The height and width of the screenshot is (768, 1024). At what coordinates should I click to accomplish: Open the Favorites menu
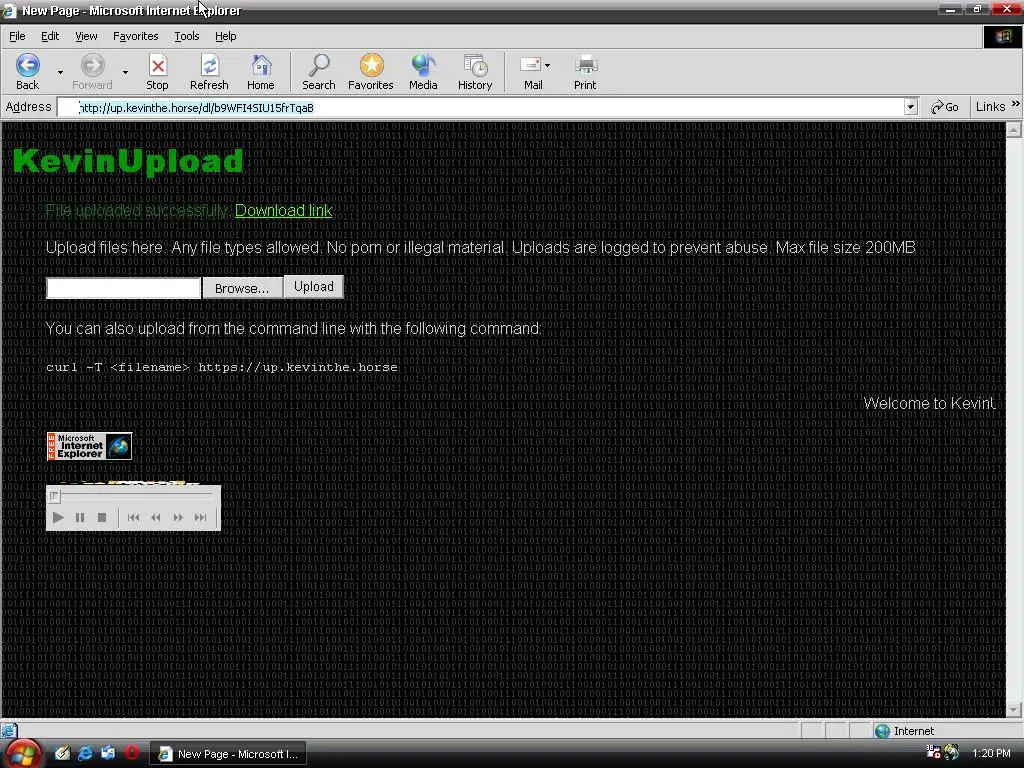pos(135,36)
